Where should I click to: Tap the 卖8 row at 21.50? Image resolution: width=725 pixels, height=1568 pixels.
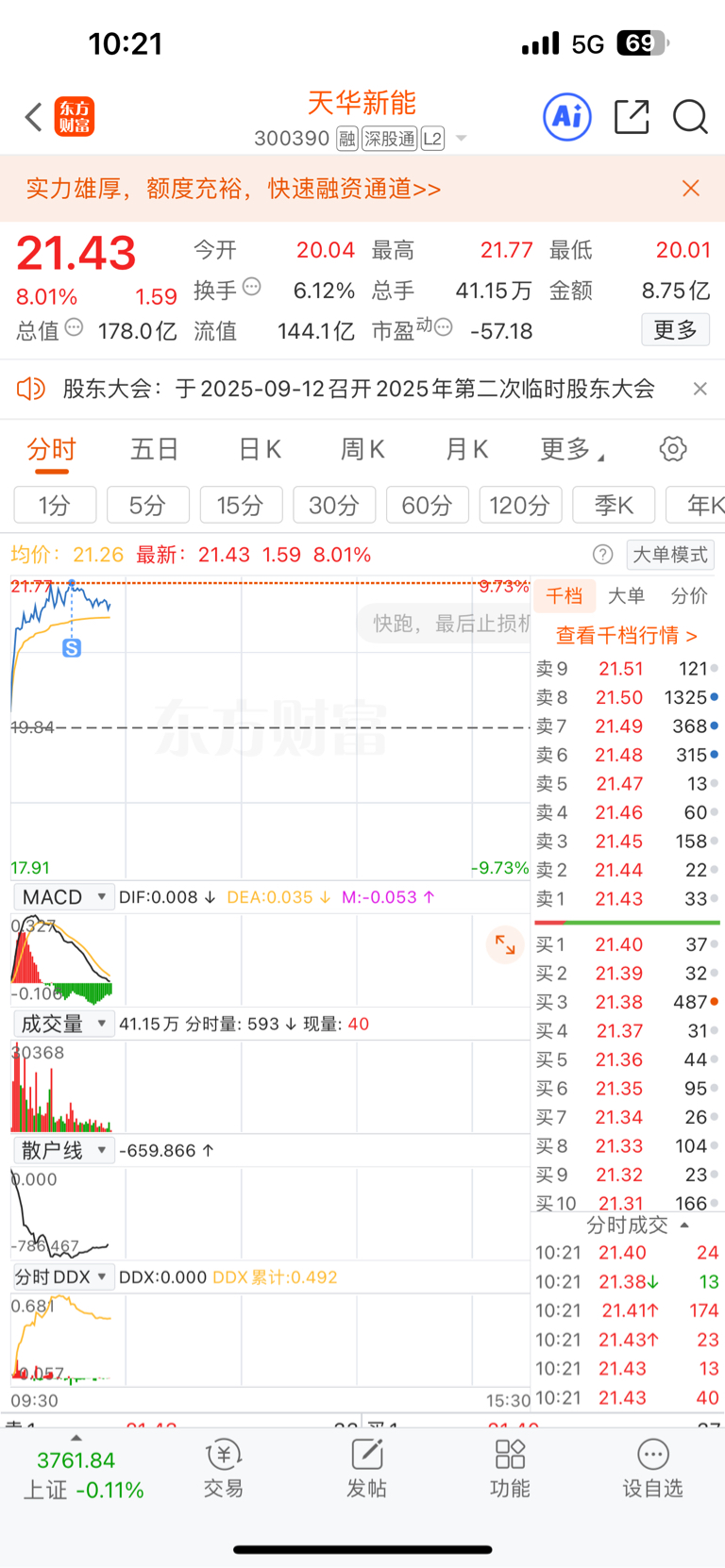pos(627,698)
